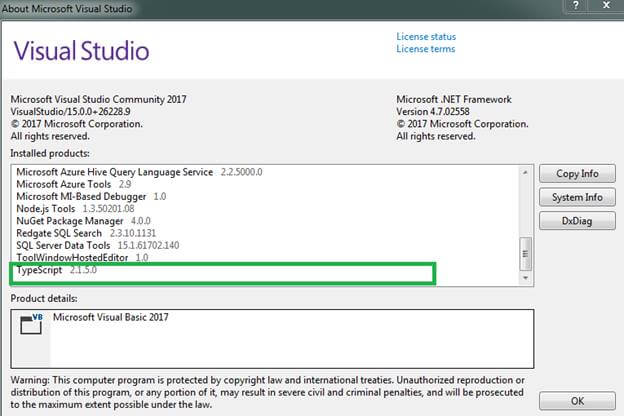The width and height of the screenshot is (624, 416).
Task: Select the TypeScript 2.1.5.0 row
Action: [x=57, y=270]
